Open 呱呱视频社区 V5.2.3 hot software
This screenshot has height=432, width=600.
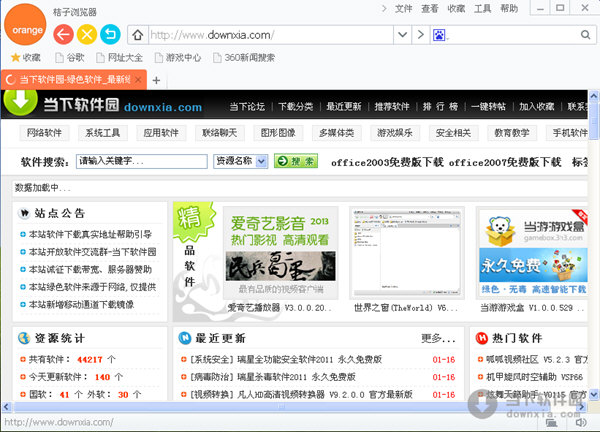pyautogui.click(x=537, y=359)
